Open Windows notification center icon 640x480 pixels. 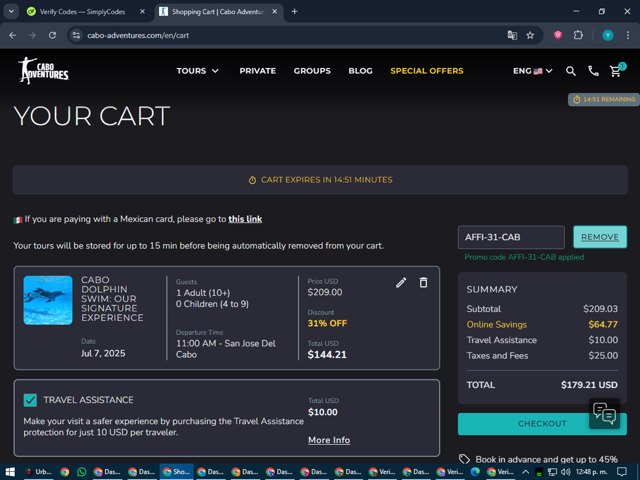click(x=621, y=472)
